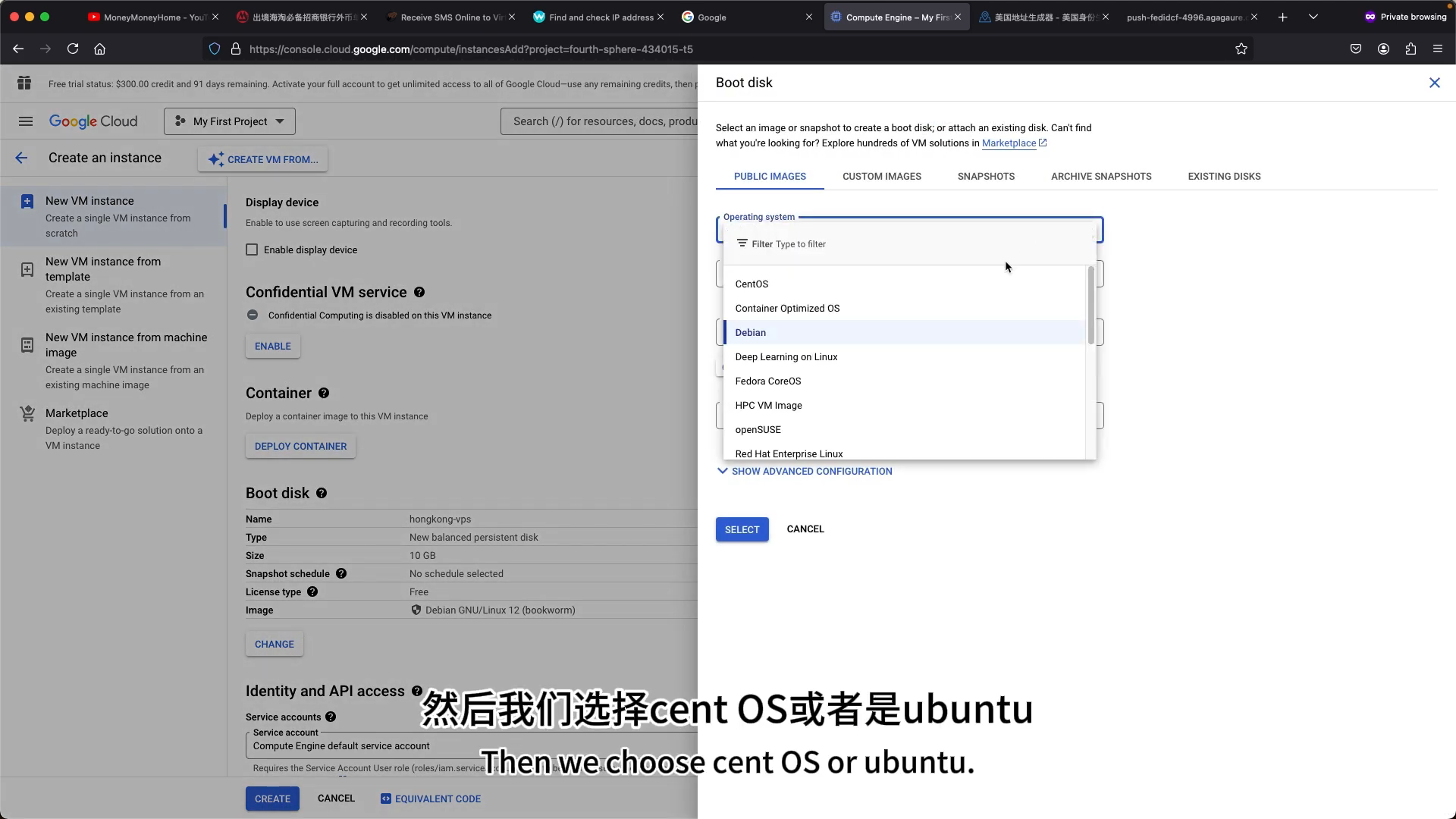This screenshot has width=1456, height=819.
Task: Select openSUSE option
Action: (x=904, y=429)
